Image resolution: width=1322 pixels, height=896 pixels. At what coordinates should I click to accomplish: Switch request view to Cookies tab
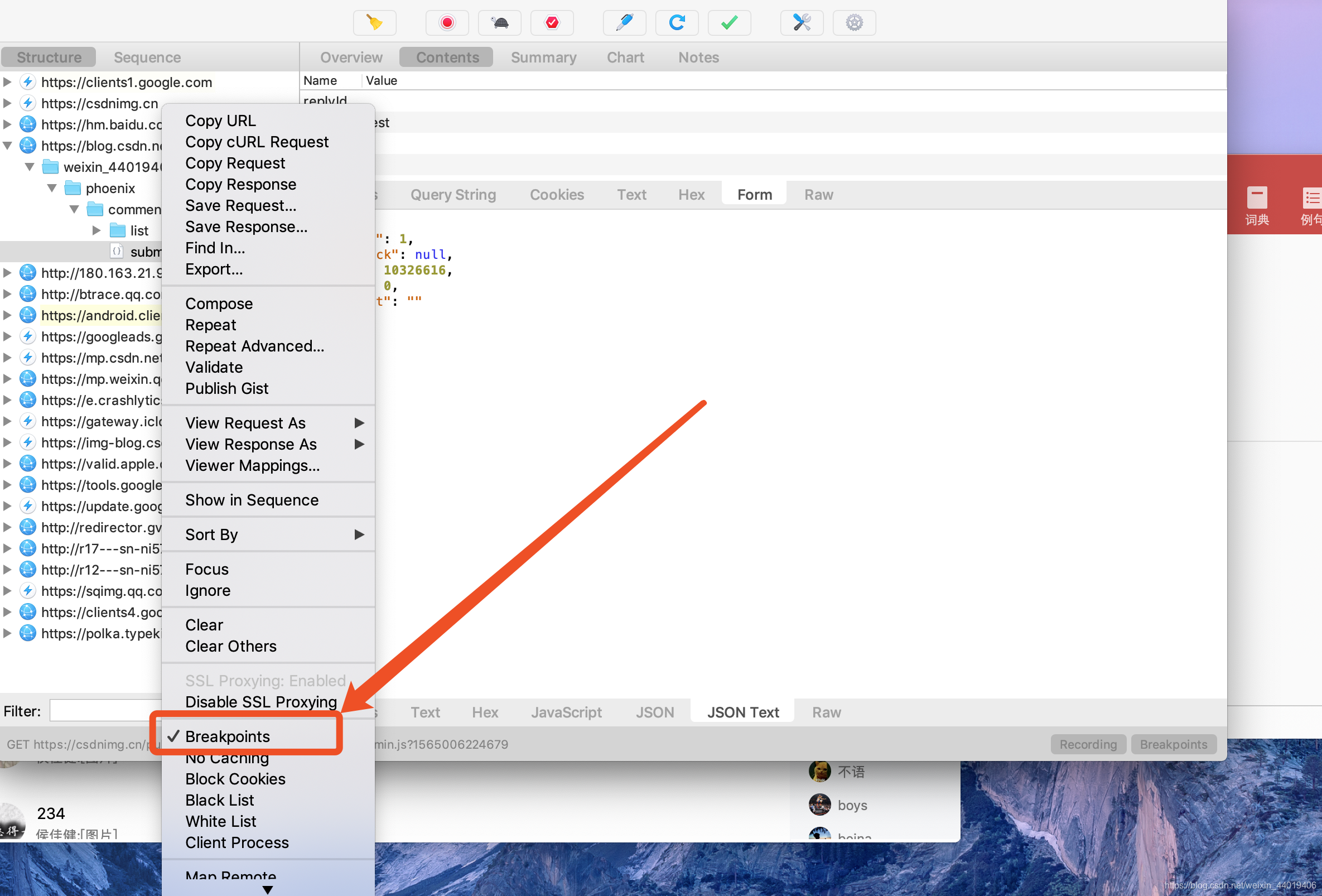click(x=557, y=195)
